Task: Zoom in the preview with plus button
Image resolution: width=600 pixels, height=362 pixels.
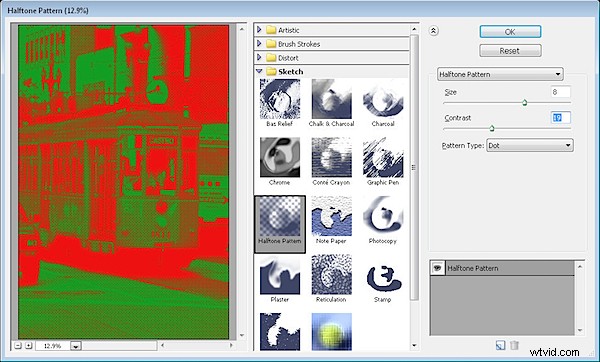Action: pyautogui.click(x=28, y=346)
